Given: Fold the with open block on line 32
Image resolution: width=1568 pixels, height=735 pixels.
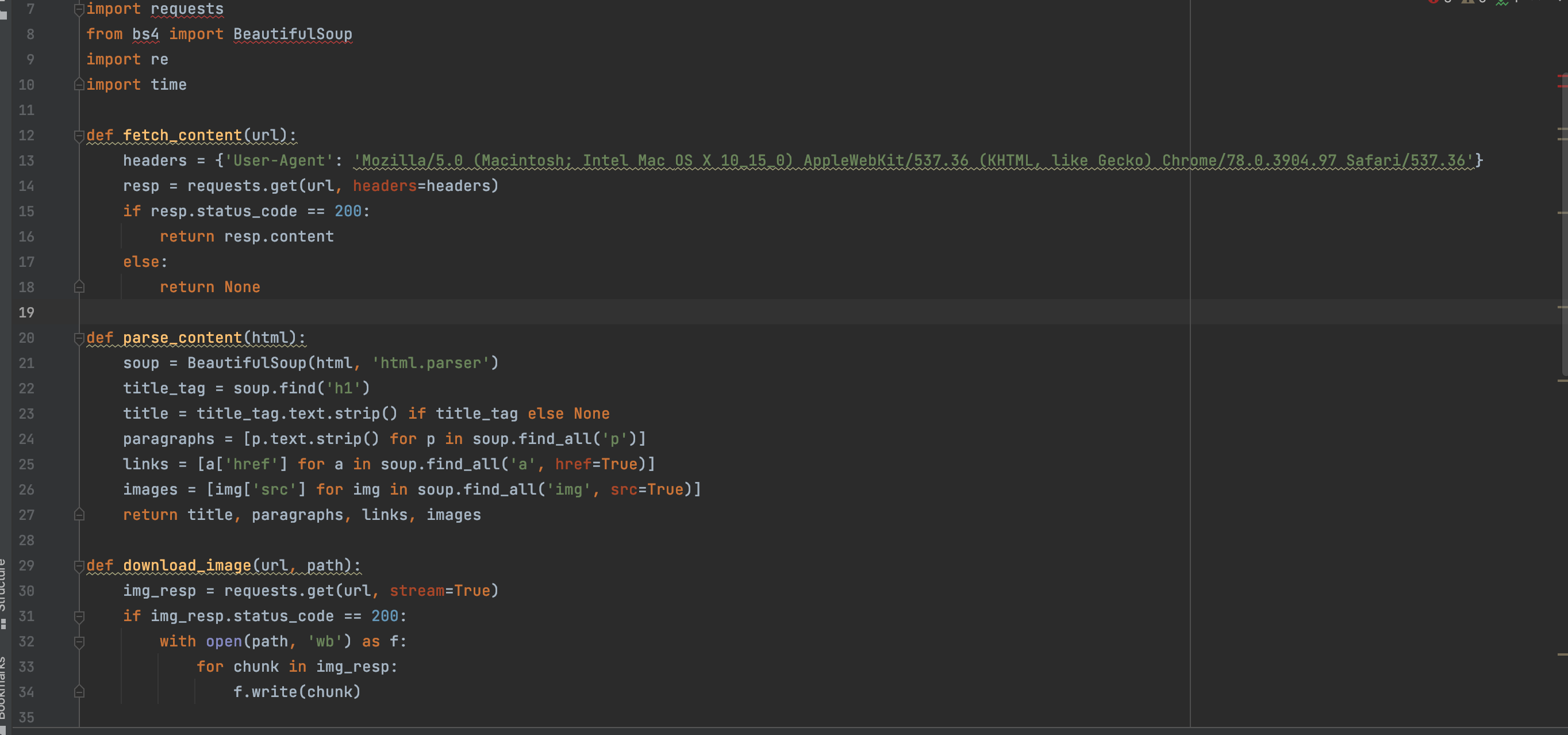Looking at the screenshot, I should click(x=79, y=642).
